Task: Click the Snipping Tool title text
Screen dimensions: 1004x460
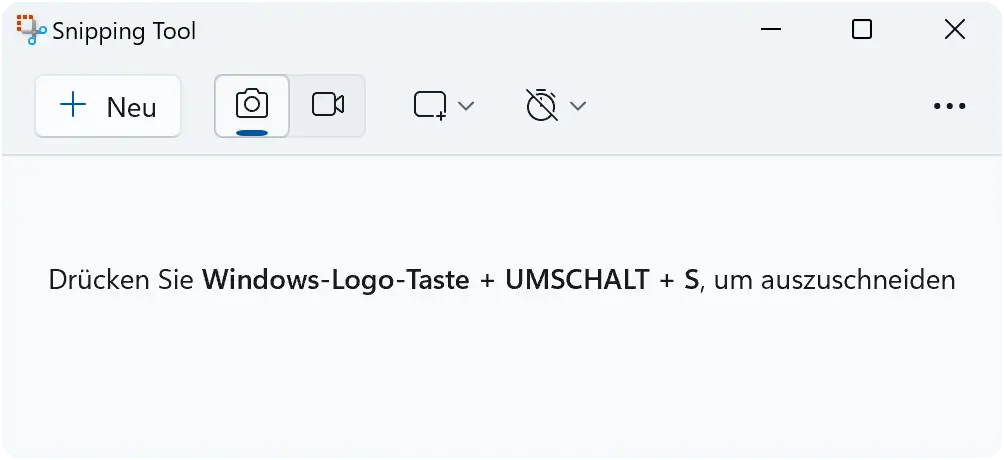Action: (x=124, y=31)
